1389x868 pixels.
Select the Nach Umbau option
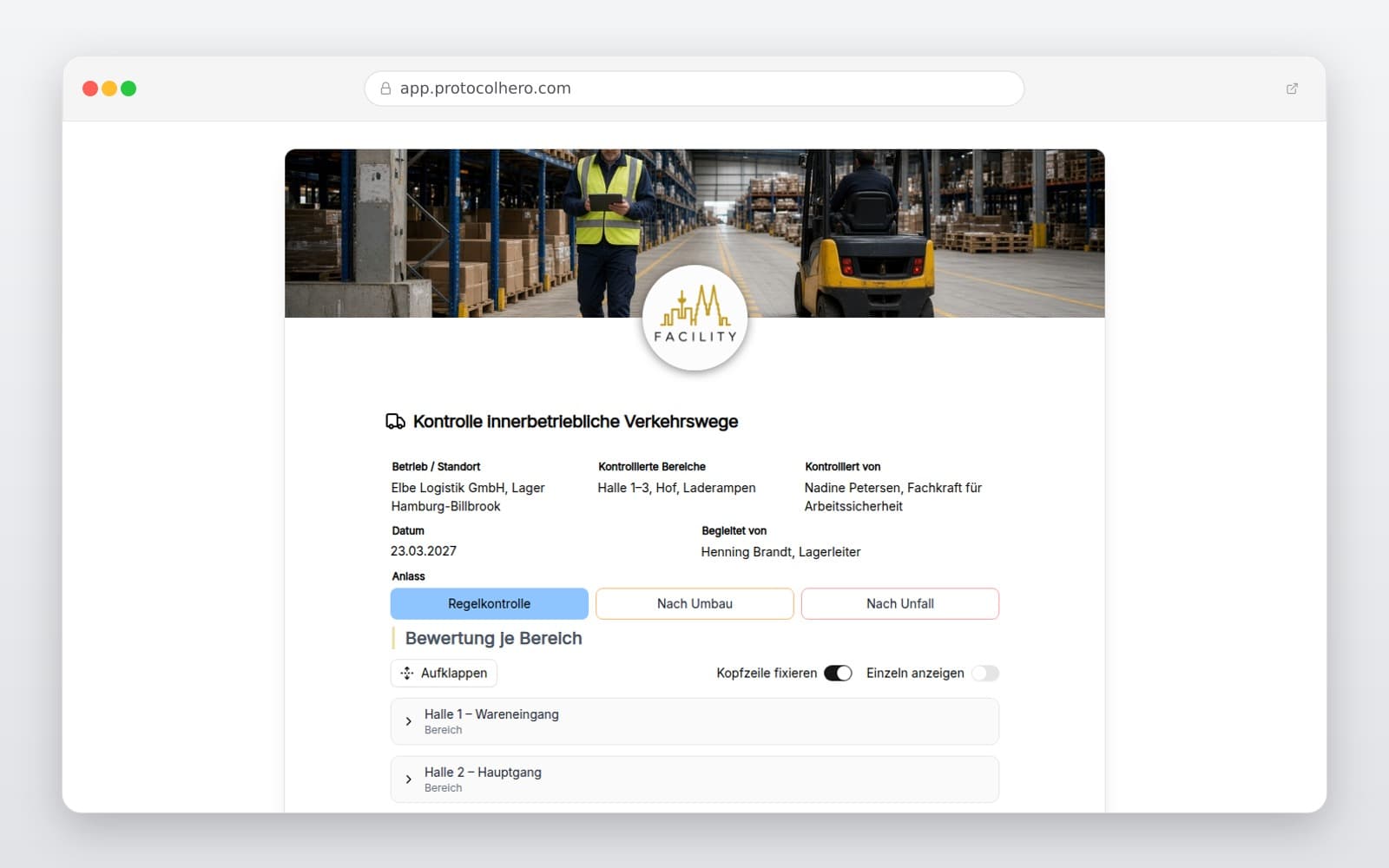694,604
